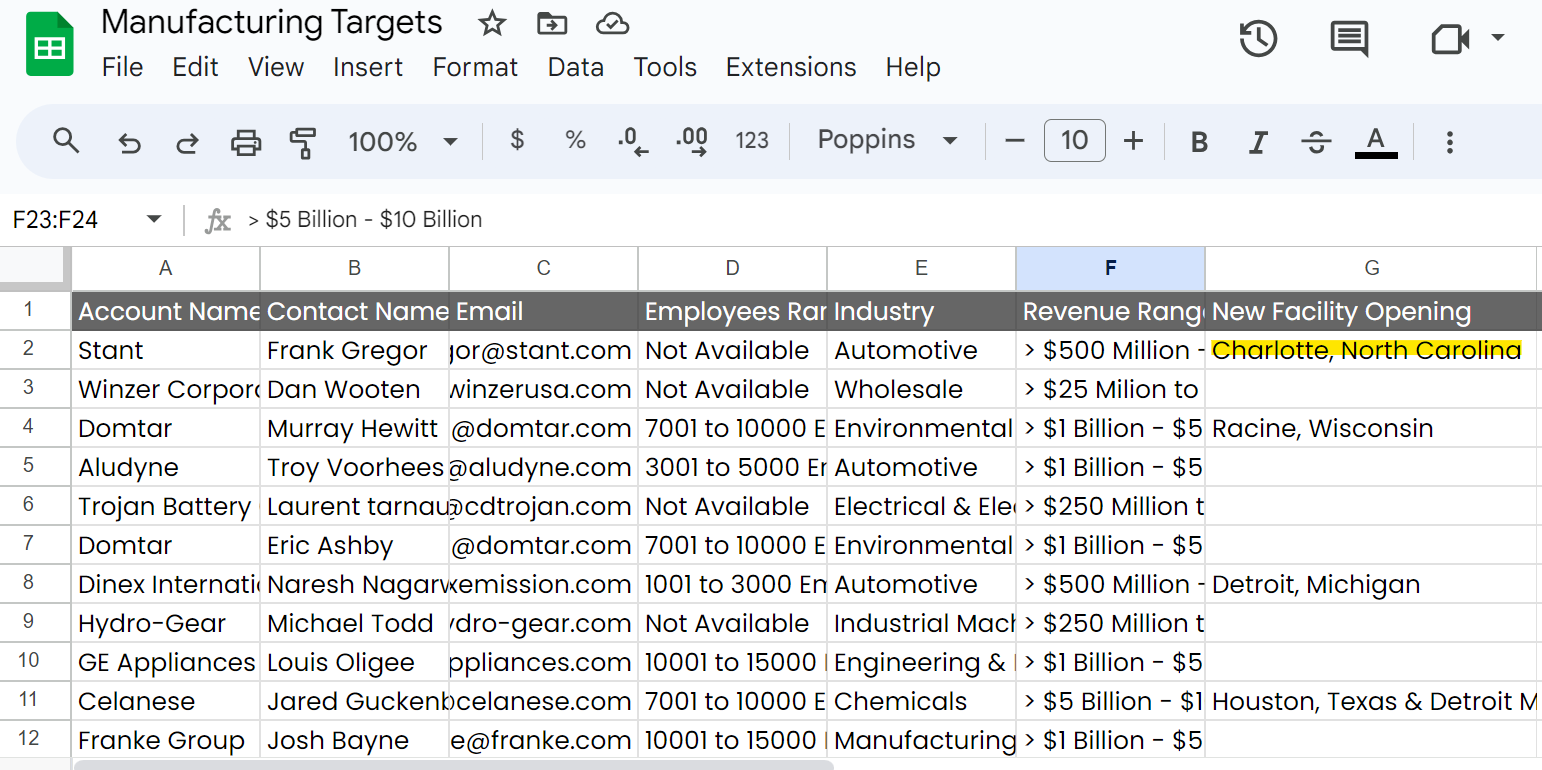Open the Format menu
1542x770 pixels.
coord(475,67)
